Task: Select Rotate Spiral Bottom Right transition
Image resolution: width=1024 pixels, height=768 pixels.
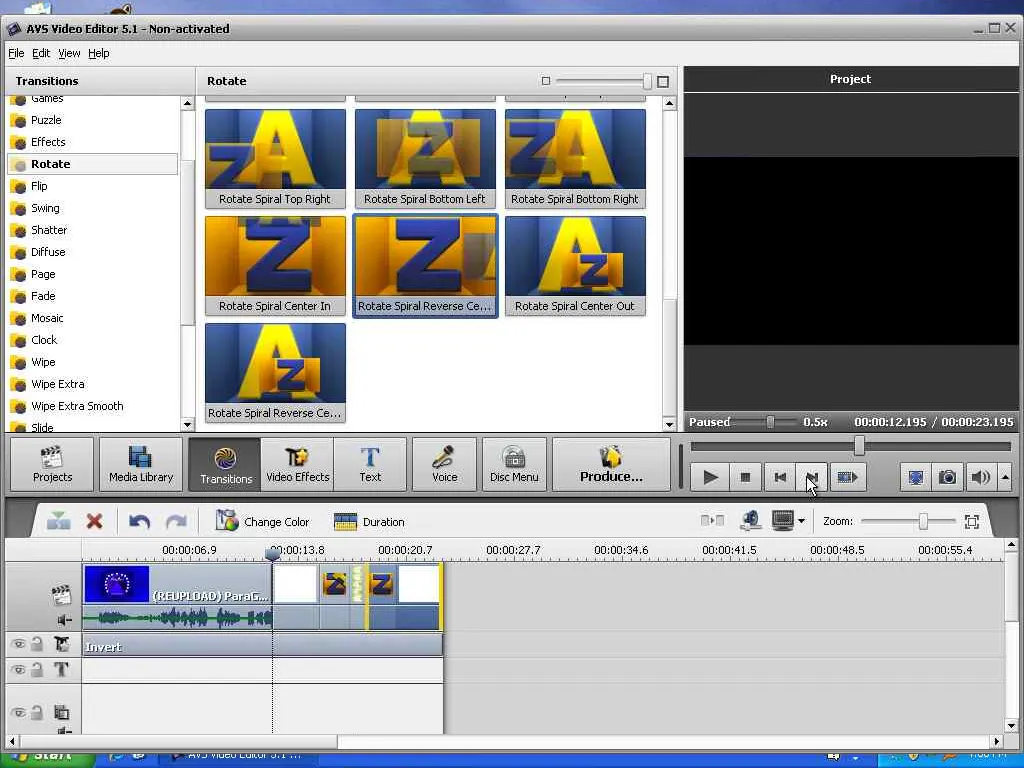Action: point(575,159)
